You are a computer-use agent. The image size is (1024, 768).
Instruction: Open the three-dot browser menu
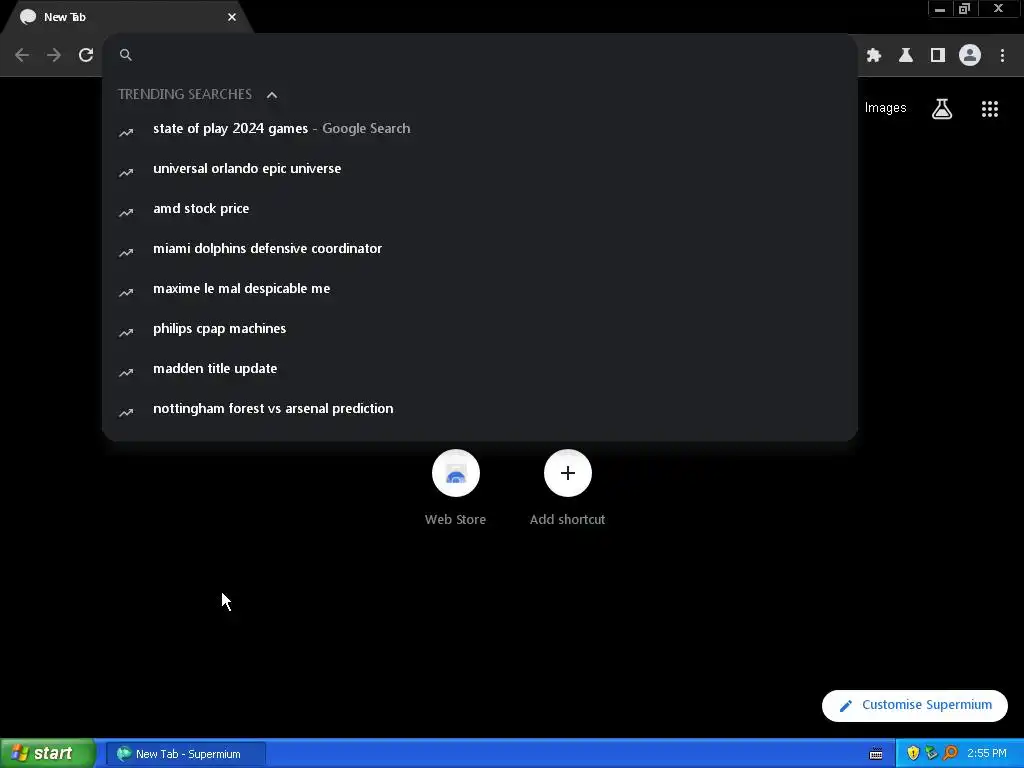click(x=1002, y=56)
